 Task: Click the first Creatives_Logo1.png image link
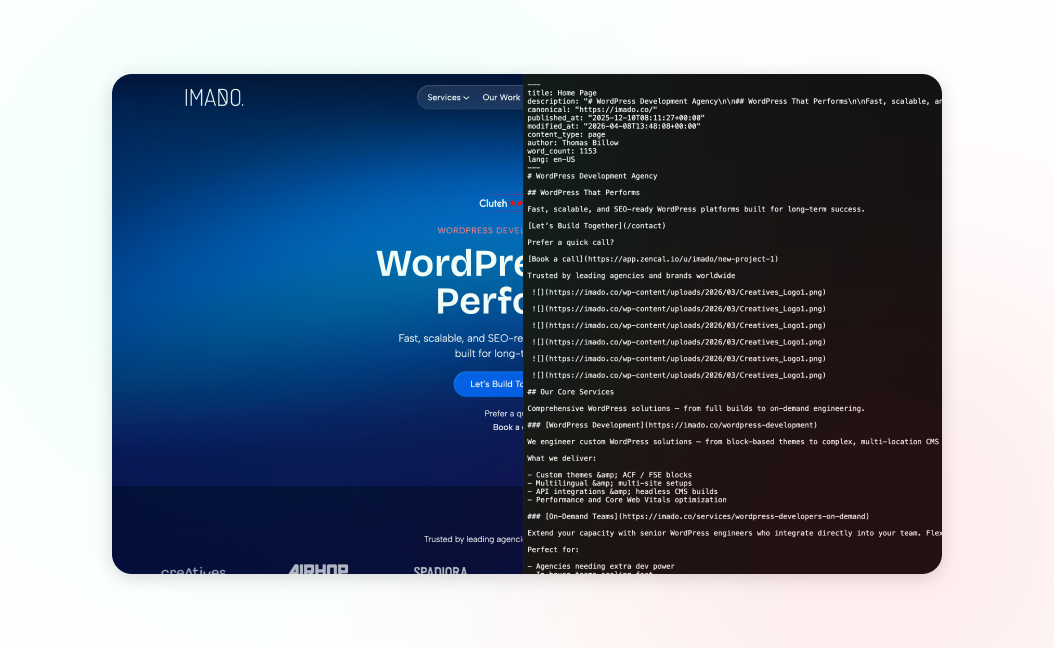[680, 293]
